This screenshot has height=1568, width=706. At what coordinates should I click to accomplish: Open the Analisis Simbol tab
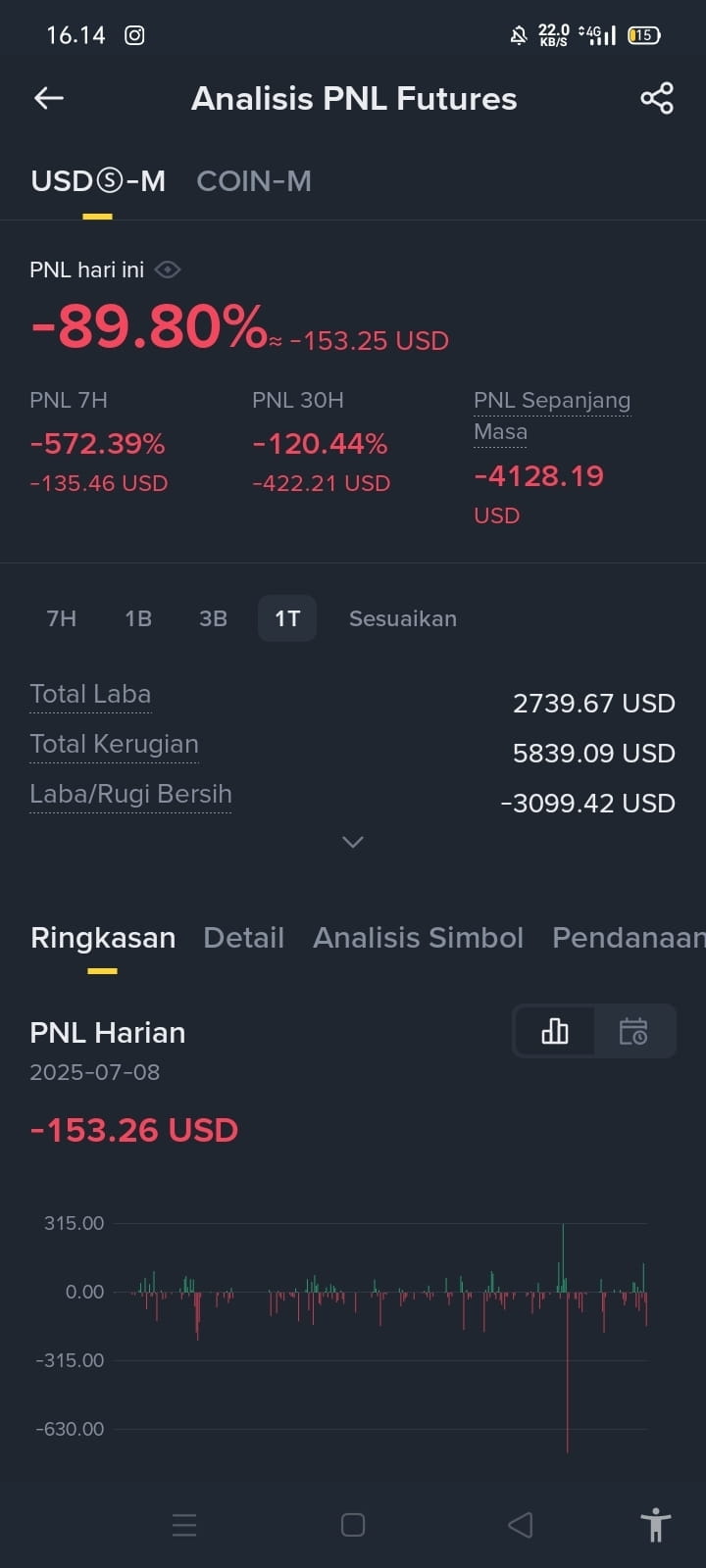[x=418, y=938]
